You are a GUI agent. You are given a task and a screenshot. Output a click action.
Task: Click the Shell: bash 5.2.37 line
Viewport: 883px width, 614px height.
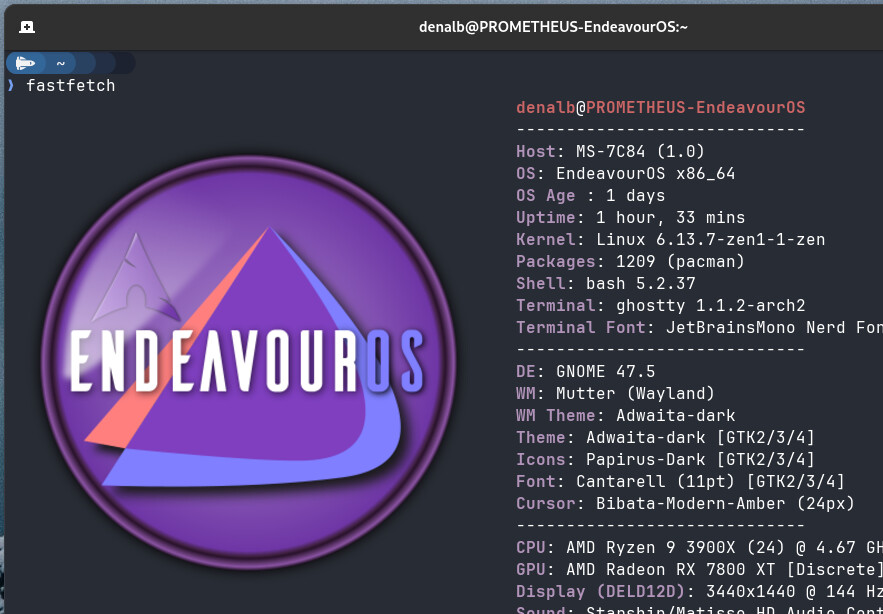606,283
